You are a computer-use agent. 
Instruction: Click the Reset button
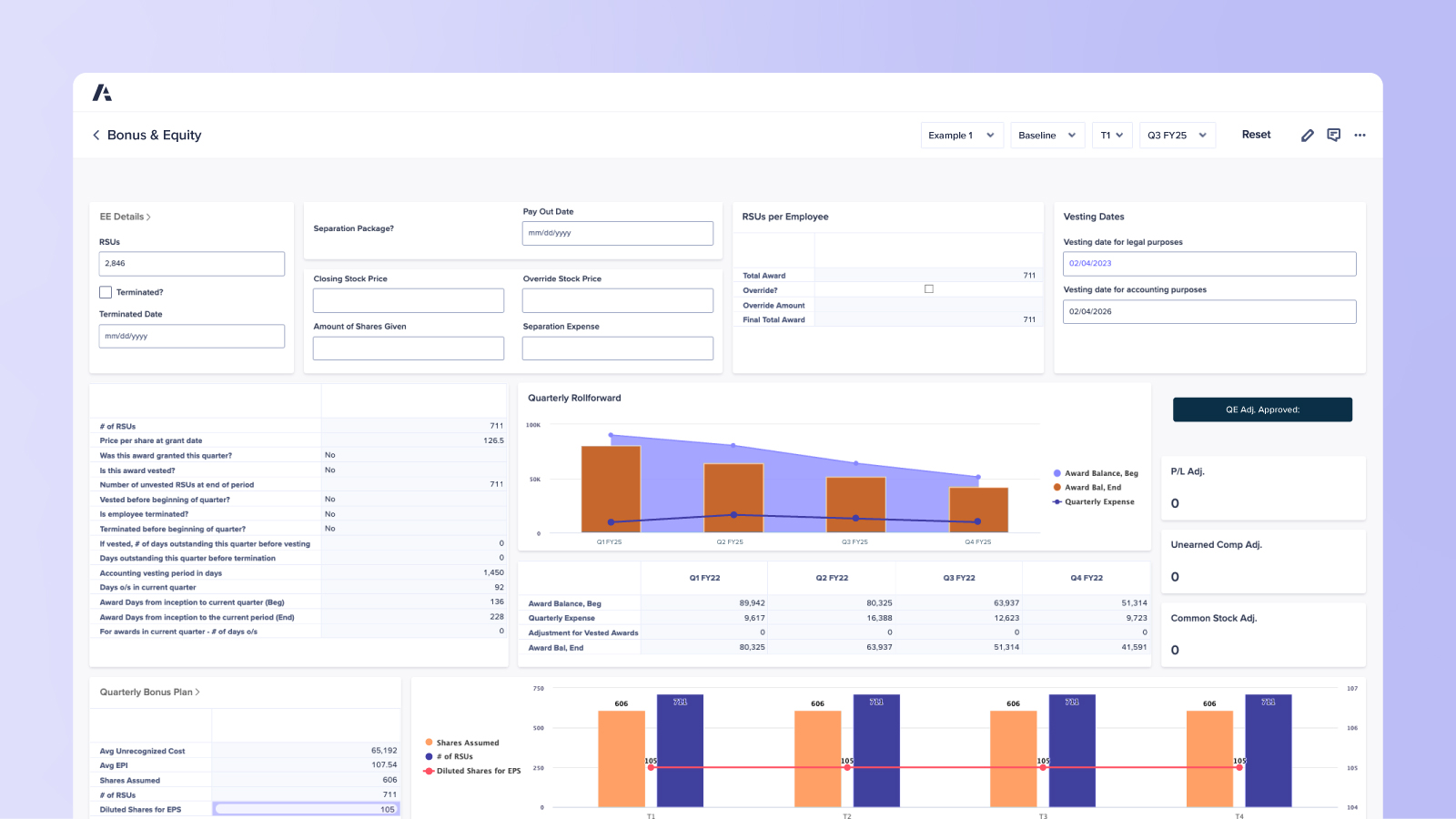click(1256, 135)
